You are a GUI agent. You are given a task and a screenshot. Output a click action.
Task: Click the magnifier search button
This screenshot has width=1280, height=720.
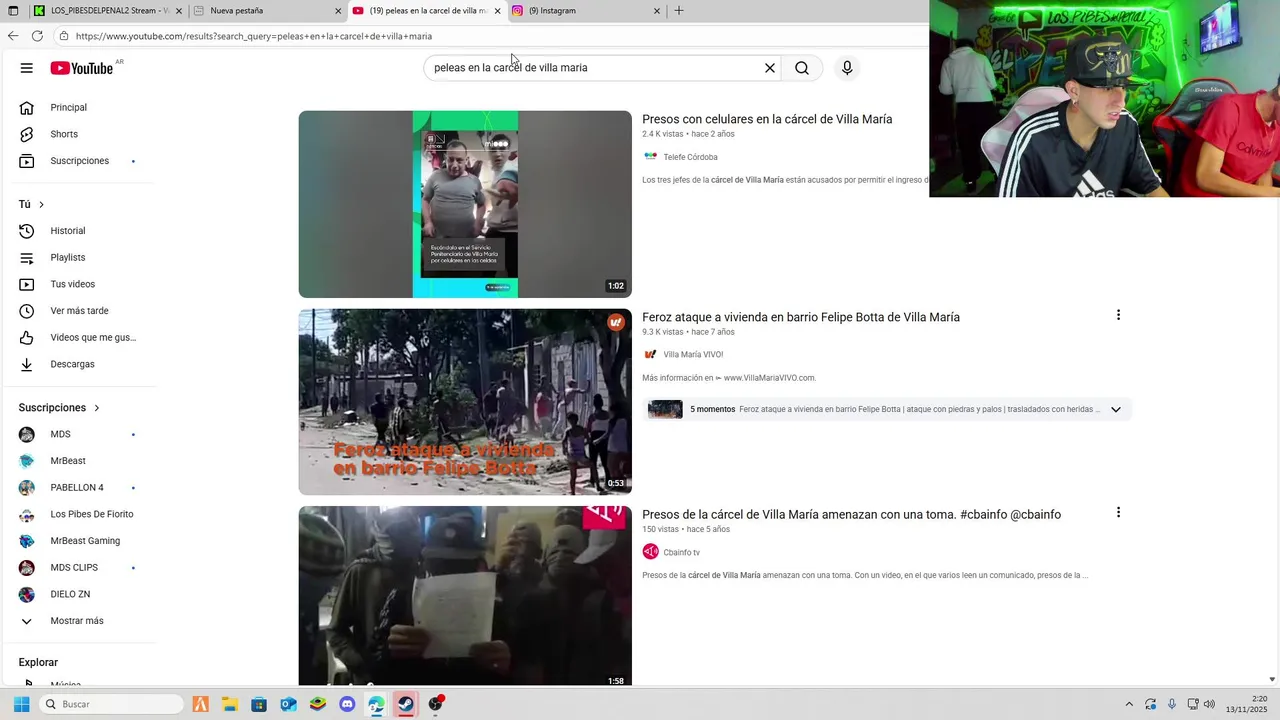(x=802, y=68)
